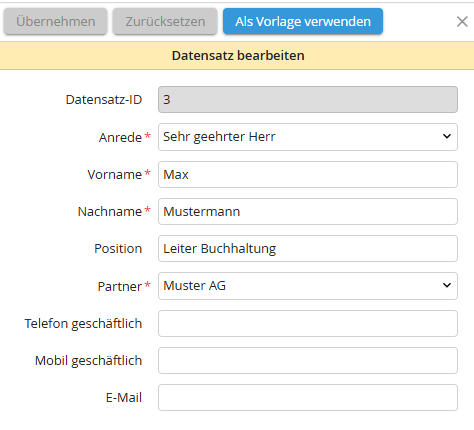Open the Anrede dropdown
Screen dimensions: 474x430
pos(308,137)
